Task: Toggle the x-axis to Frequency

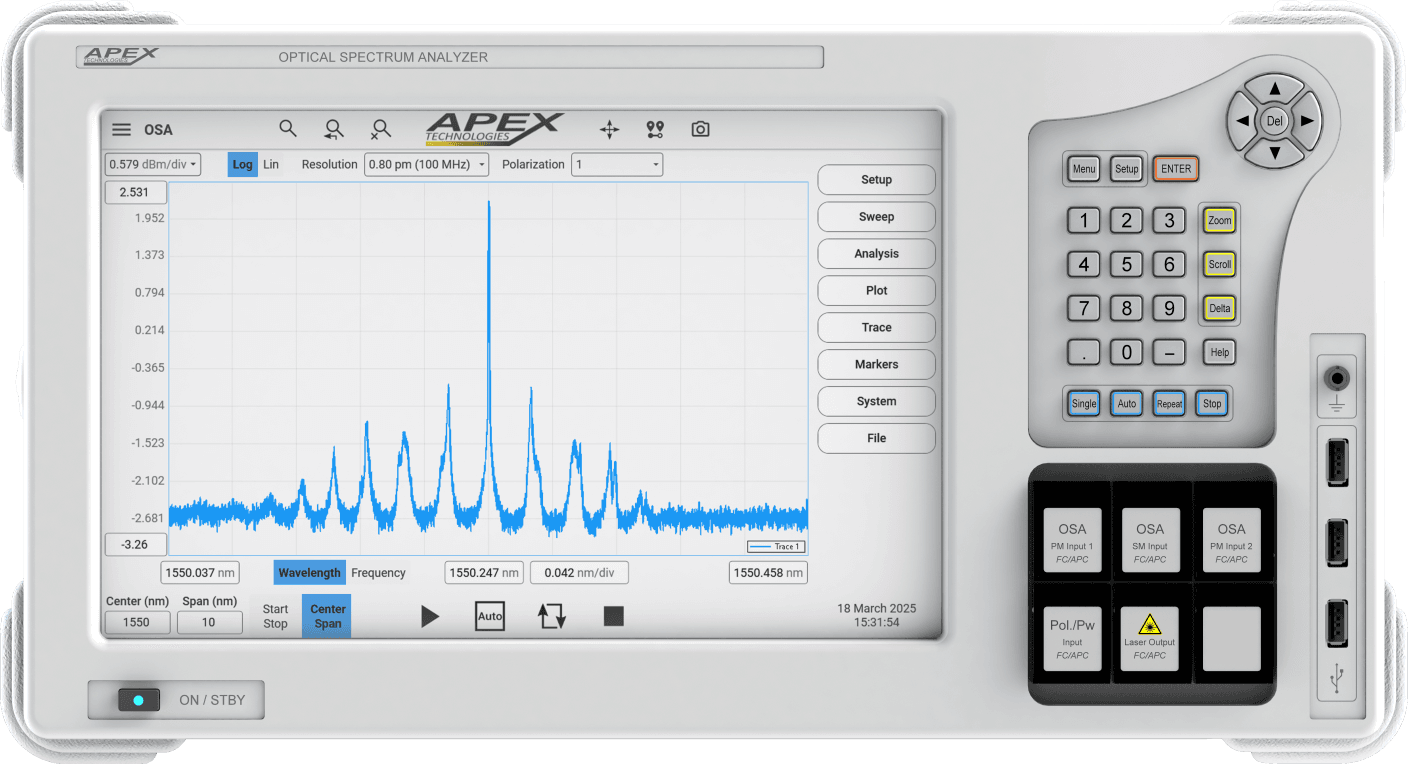Action: (378, 573)
